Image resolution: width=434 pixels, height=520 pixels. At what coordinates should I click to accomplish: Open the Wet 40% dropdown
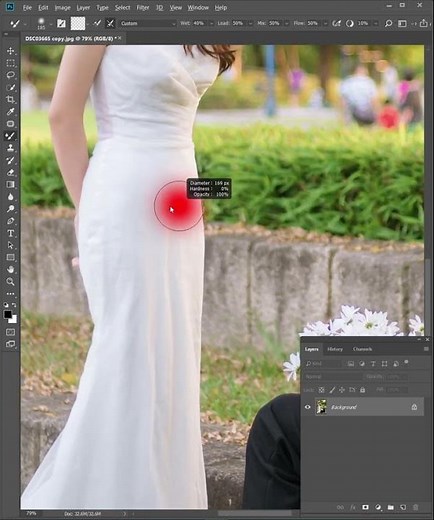(x=211, y=24)
